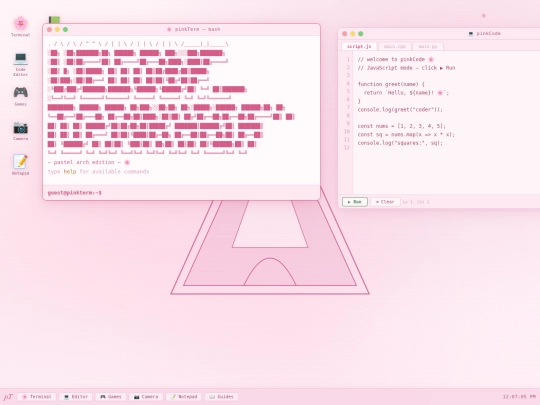Click the pT logo in taskbar
This screenshot has width=540, height=405.
[x=8, y=397]
